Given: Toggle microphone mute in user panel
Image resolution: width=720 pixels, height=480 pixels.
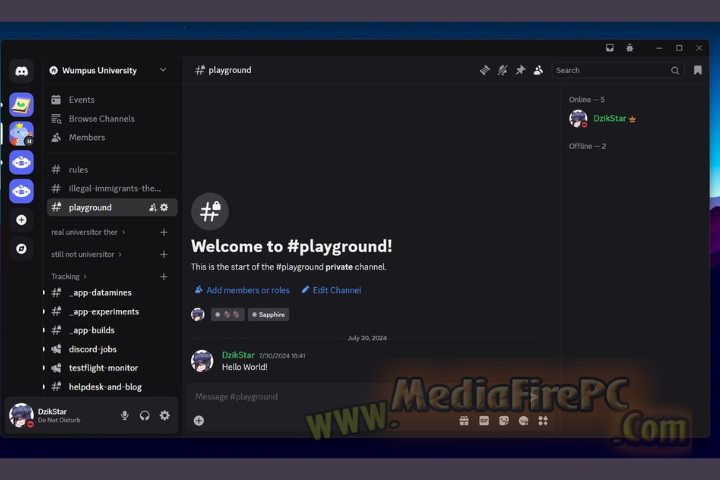Looking at the screenshot, I should pos(124,416).
